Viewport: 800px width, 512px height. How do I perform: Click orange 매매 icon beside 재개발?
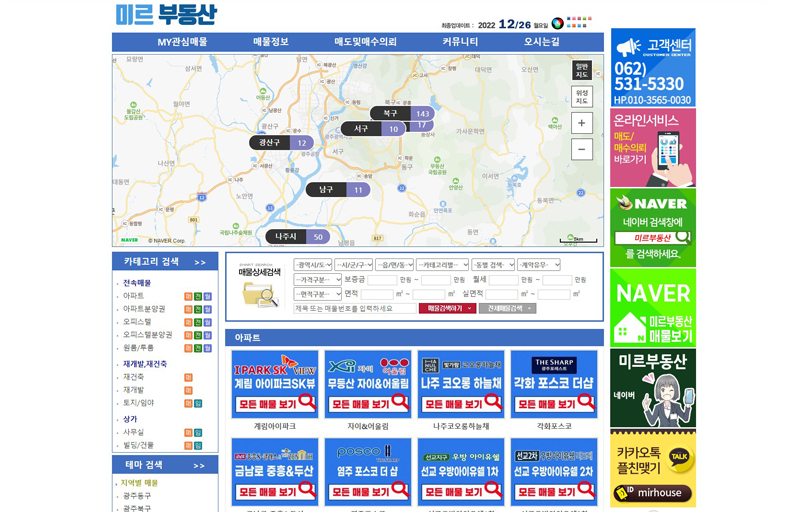[188, 390]
